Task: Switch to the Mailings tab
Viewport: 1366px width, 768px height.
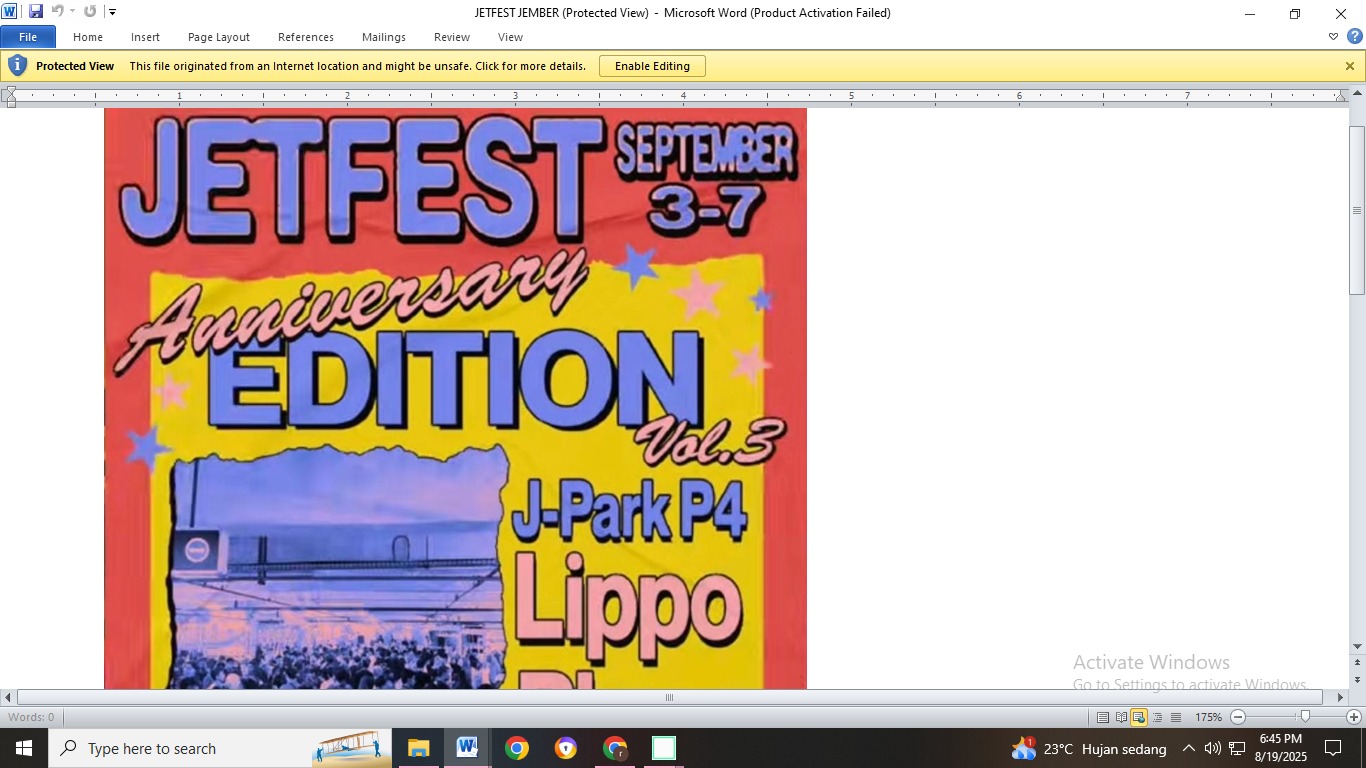Action: coord(384,37)
